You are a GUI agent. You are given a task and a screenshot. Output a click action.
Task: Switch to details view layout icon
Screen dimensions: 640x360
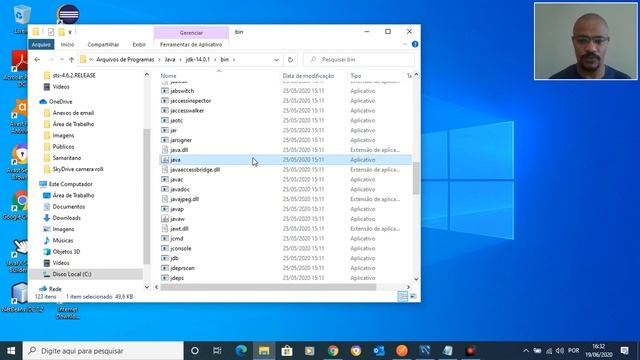click(x=402, y=296)
